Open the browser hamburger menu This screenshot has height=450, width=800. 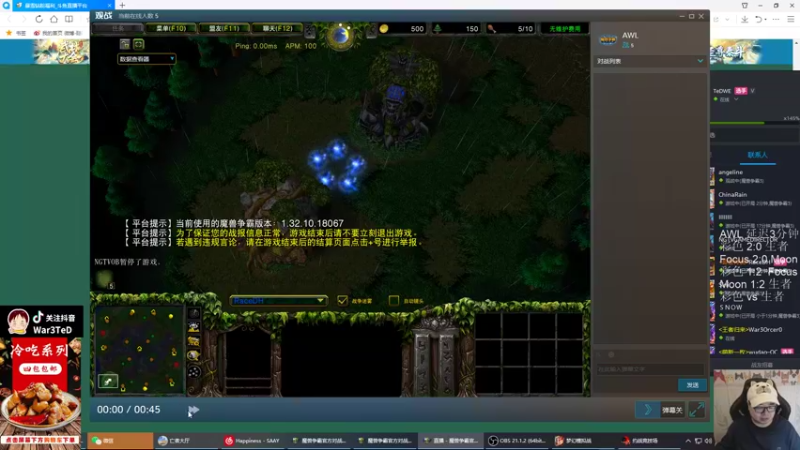coord(790,19)
